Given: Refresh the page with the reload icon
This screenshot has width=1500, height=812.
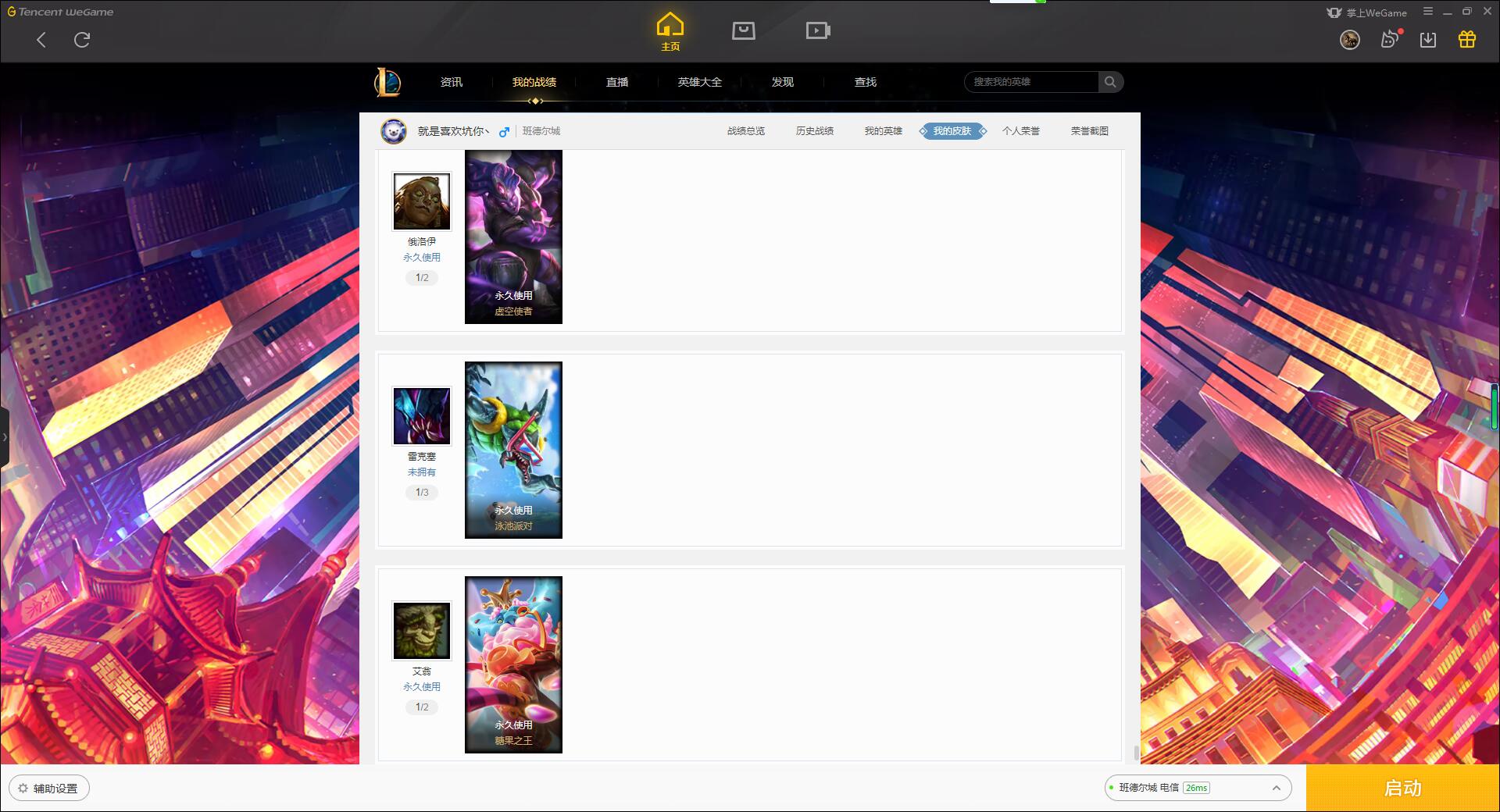Looking at the screenshot, I should tap(82, 40).
